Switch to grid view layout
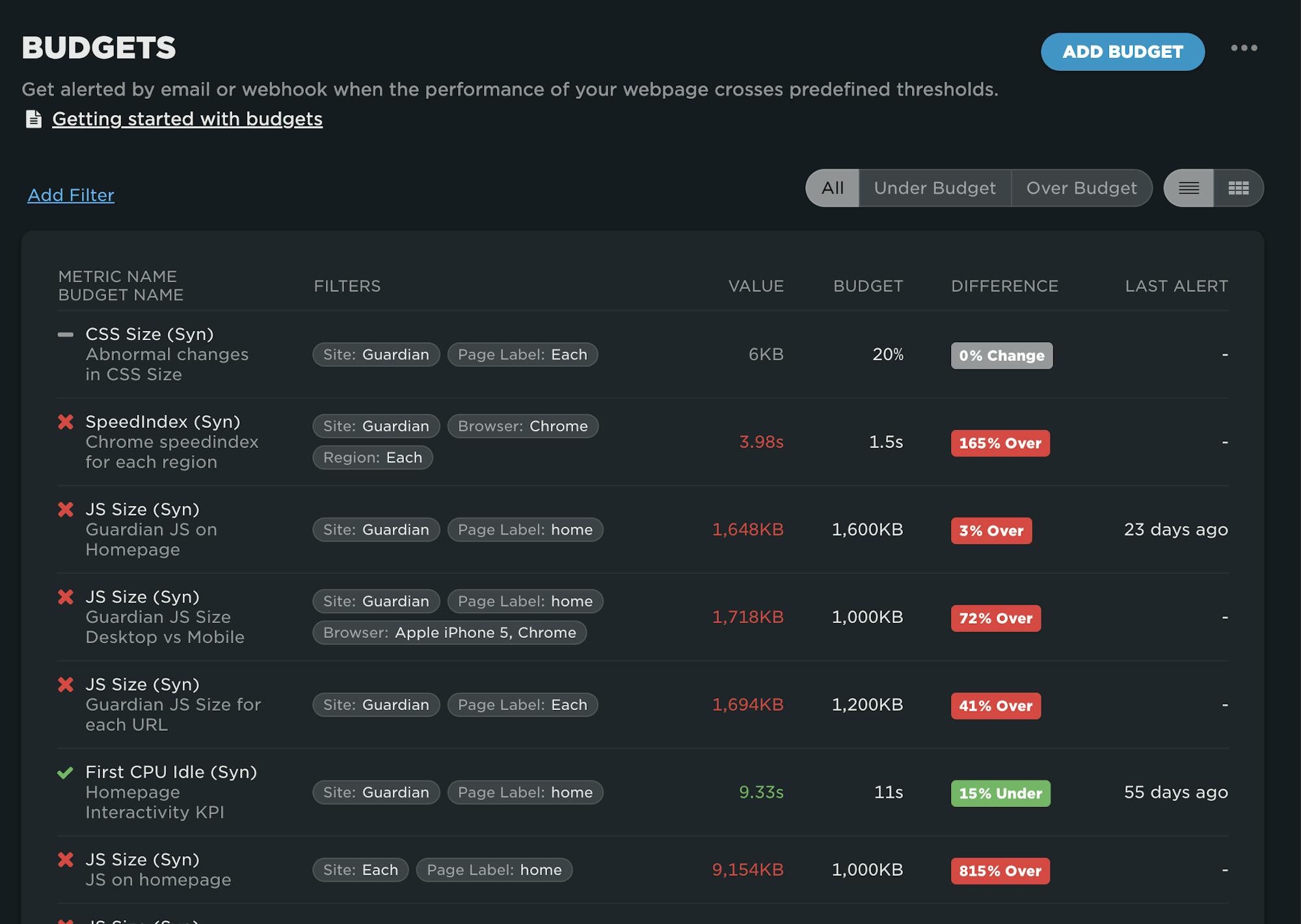This screenshot has width=1301, height=924. tap(1238, 188)
